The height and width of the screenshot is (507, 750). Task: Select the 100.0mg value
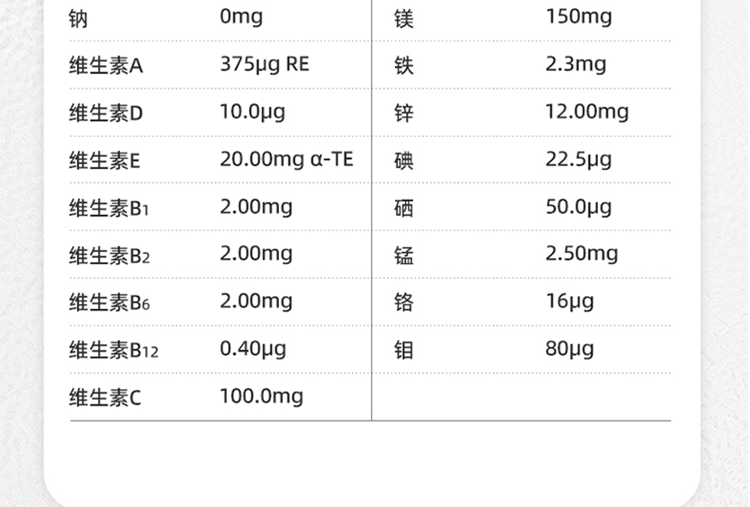point(261,396)
